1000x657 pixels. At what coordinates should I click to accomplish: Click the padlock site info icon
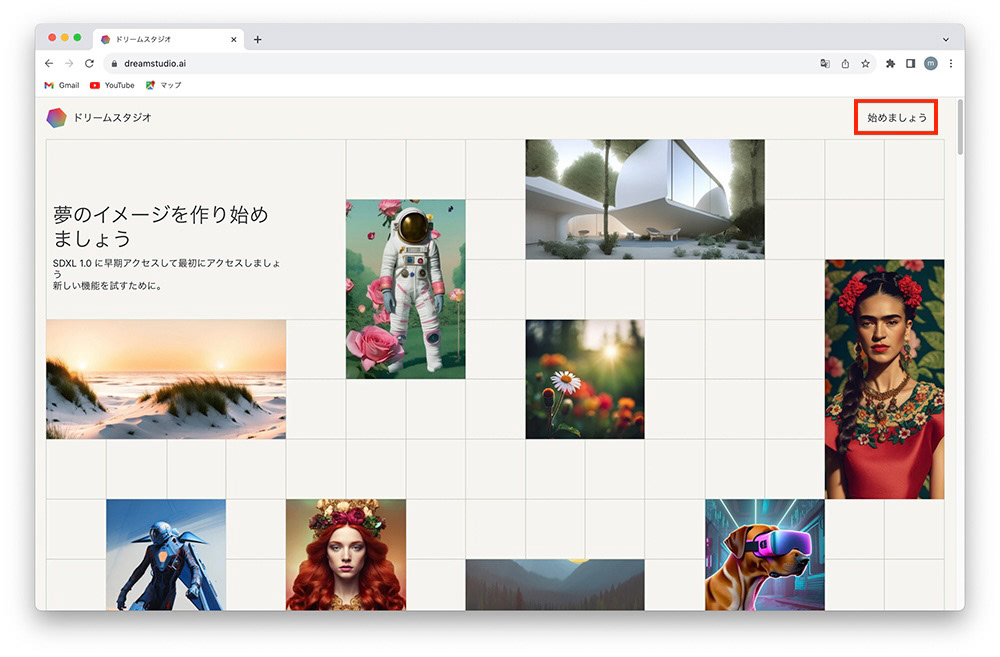click(x=114, y=63)
